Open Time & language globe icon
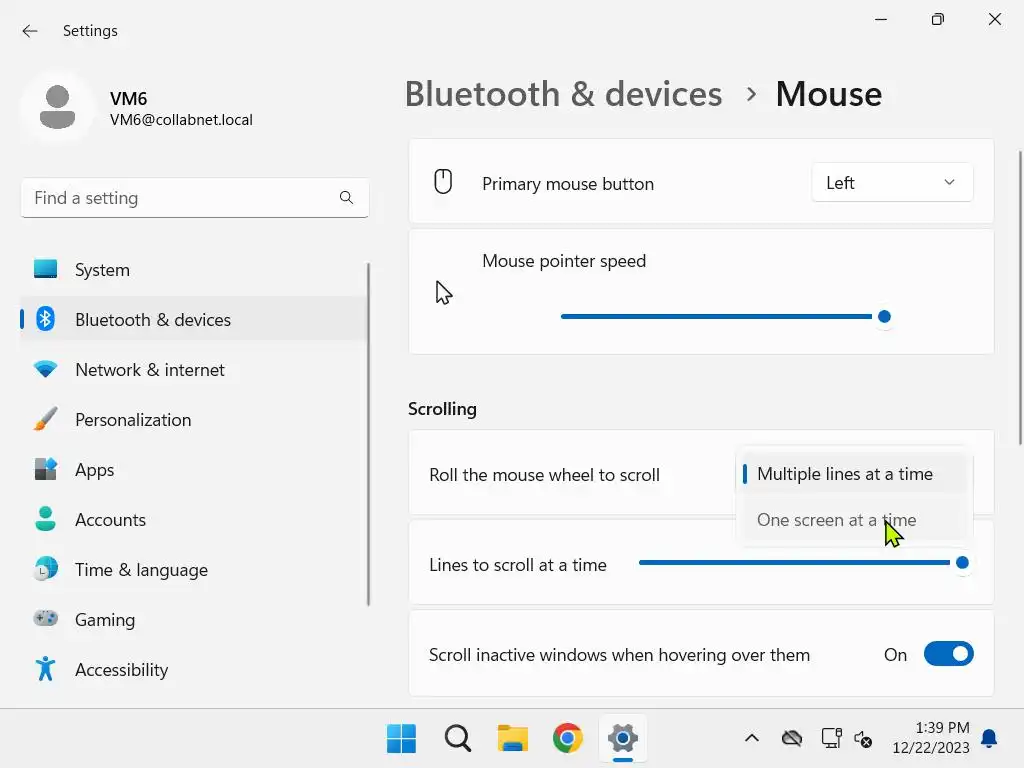Image resolution: width=1024 pixels, height=768 pixels. click(46, 570)
